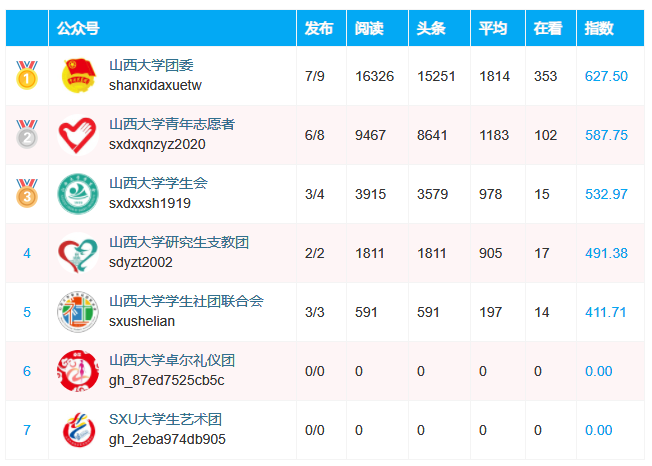
Task: Open the 山西大学研究生支教团 avatar
Action: (x=78, y=253)
